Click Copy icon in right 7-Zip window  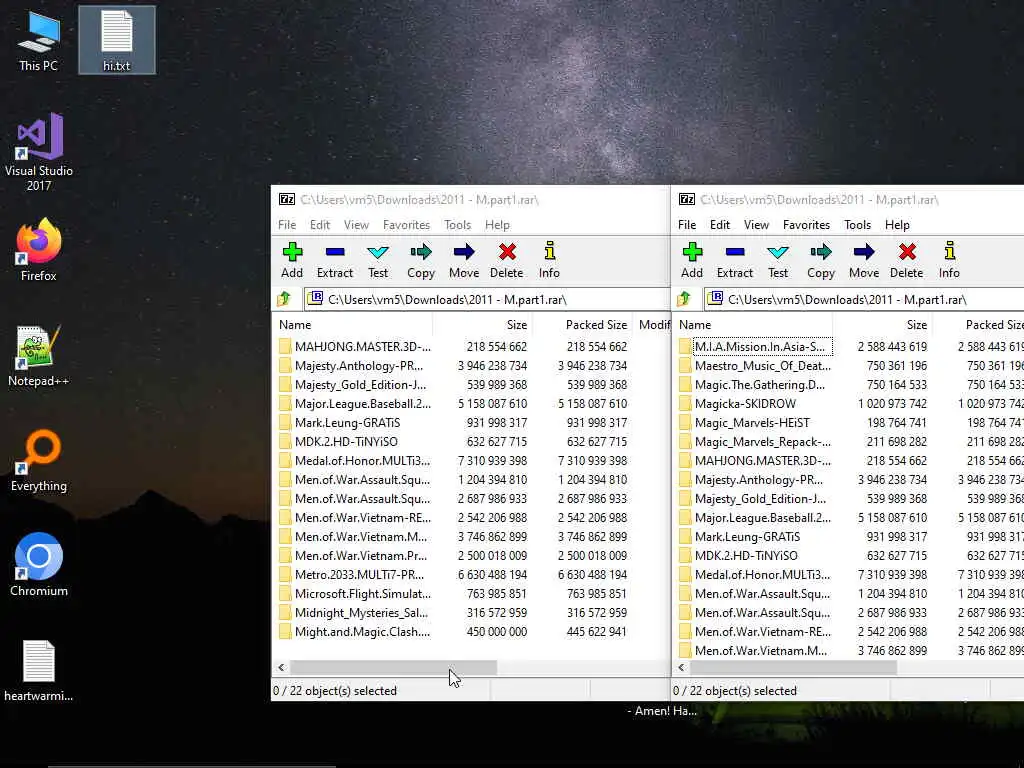821,252
